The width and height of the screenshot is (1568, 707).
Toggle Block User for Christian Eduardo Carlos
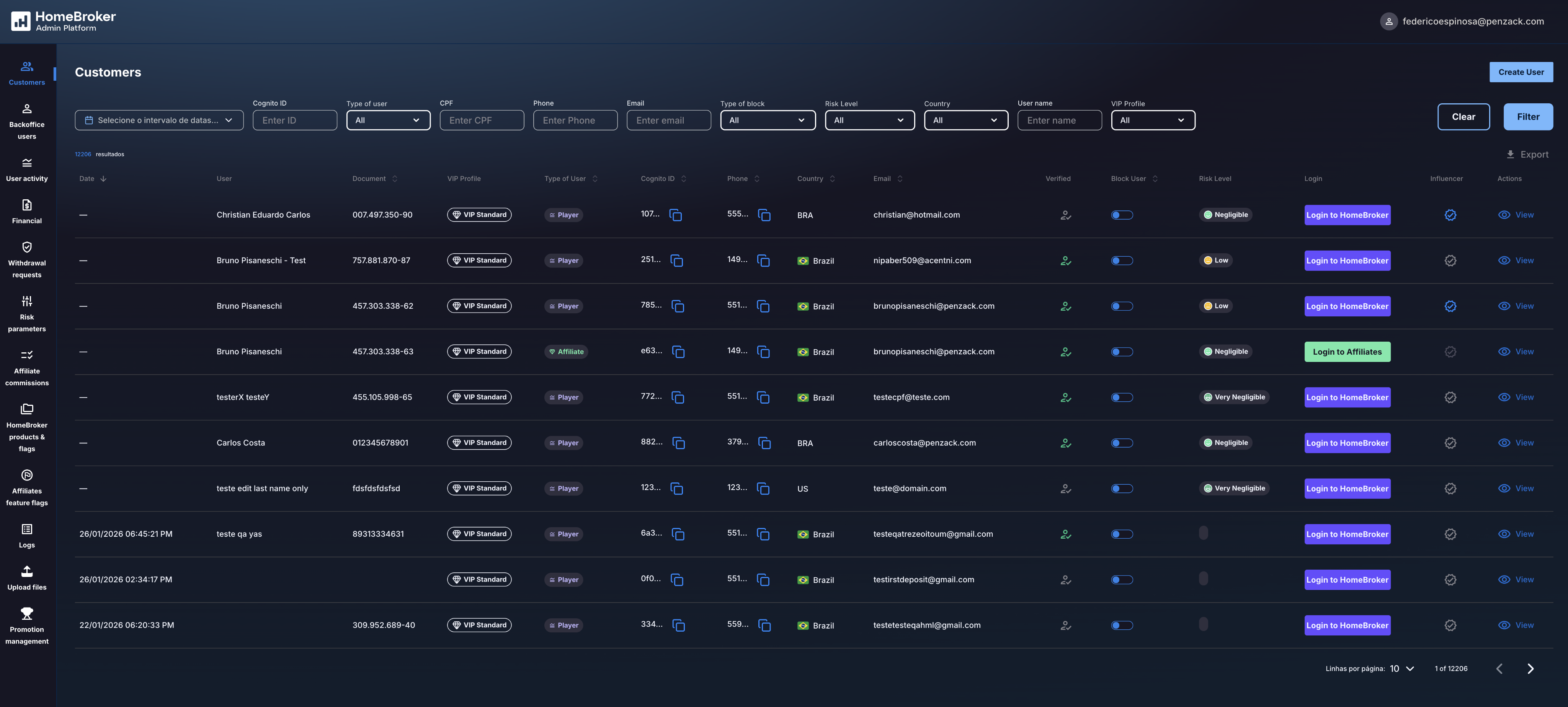(x=1121, y=215)
